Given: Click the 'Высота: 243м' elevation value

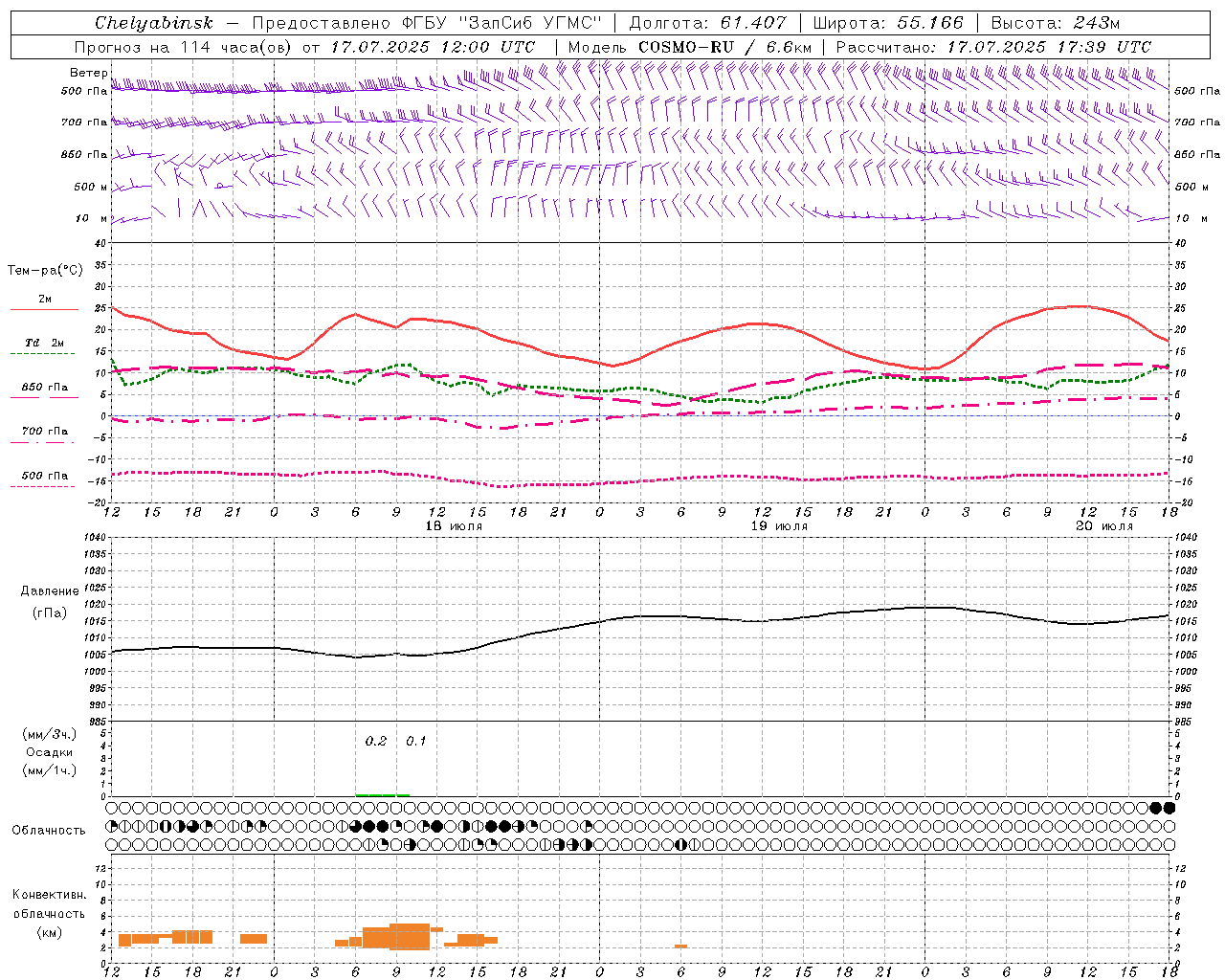Looking at the screenshot, I should pos(1056,22).
